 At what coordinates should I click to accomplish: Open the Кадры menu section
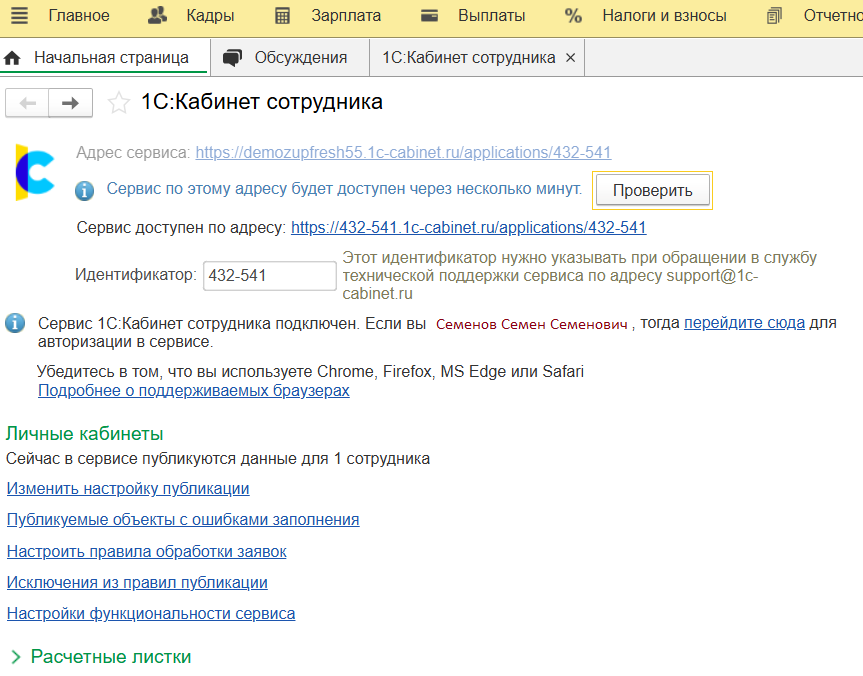point(210,15)
